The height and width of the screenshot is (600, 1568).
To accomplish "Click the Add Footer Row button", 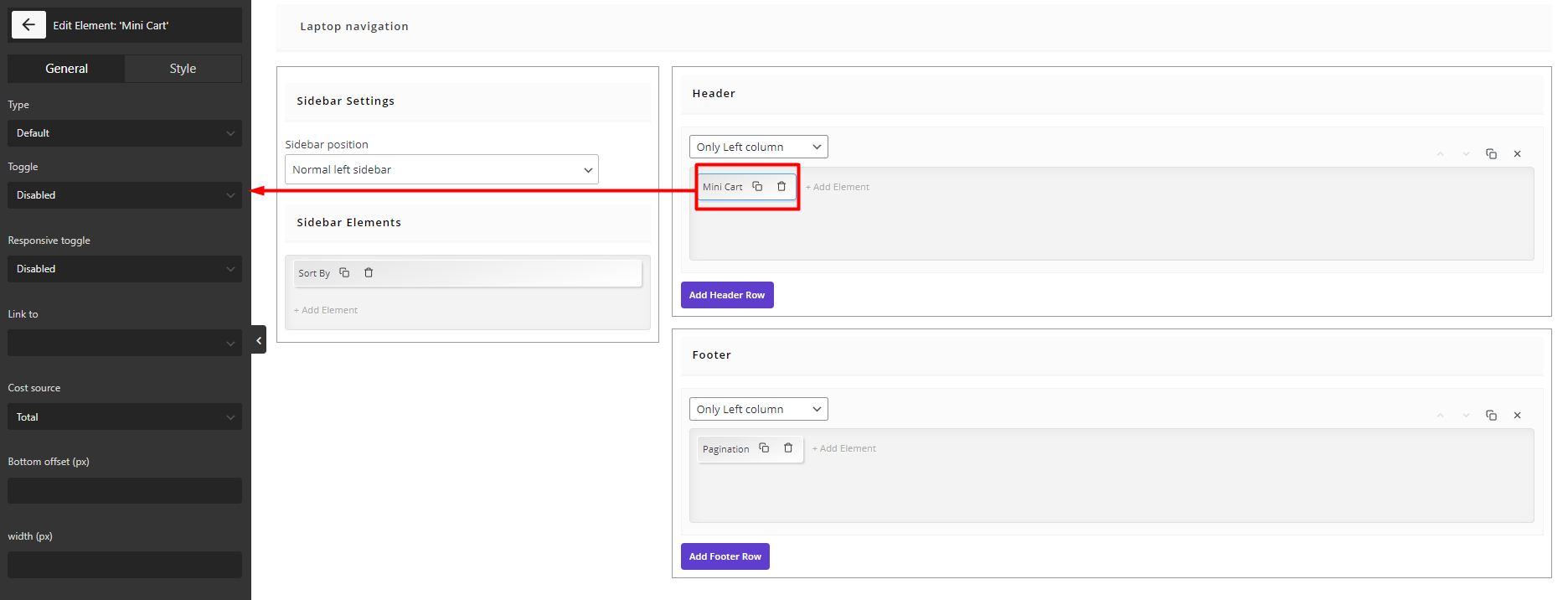I will pos(725,556).
